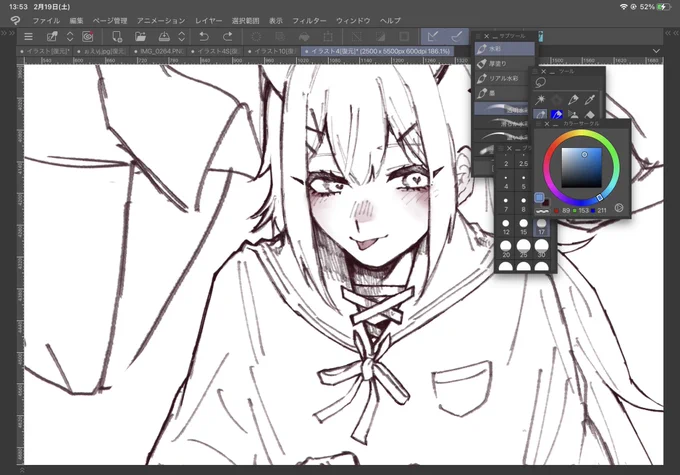The width and height of the screenshot is (680, 475).
Task: Click the Scale/Rotate transform icon
Action: [x=328, y=37]
